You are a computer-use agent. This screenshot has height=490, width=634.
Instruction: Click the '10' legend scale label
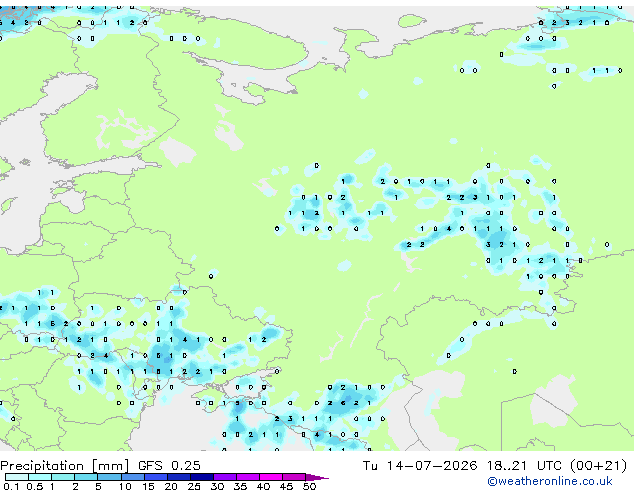[125, 486]
